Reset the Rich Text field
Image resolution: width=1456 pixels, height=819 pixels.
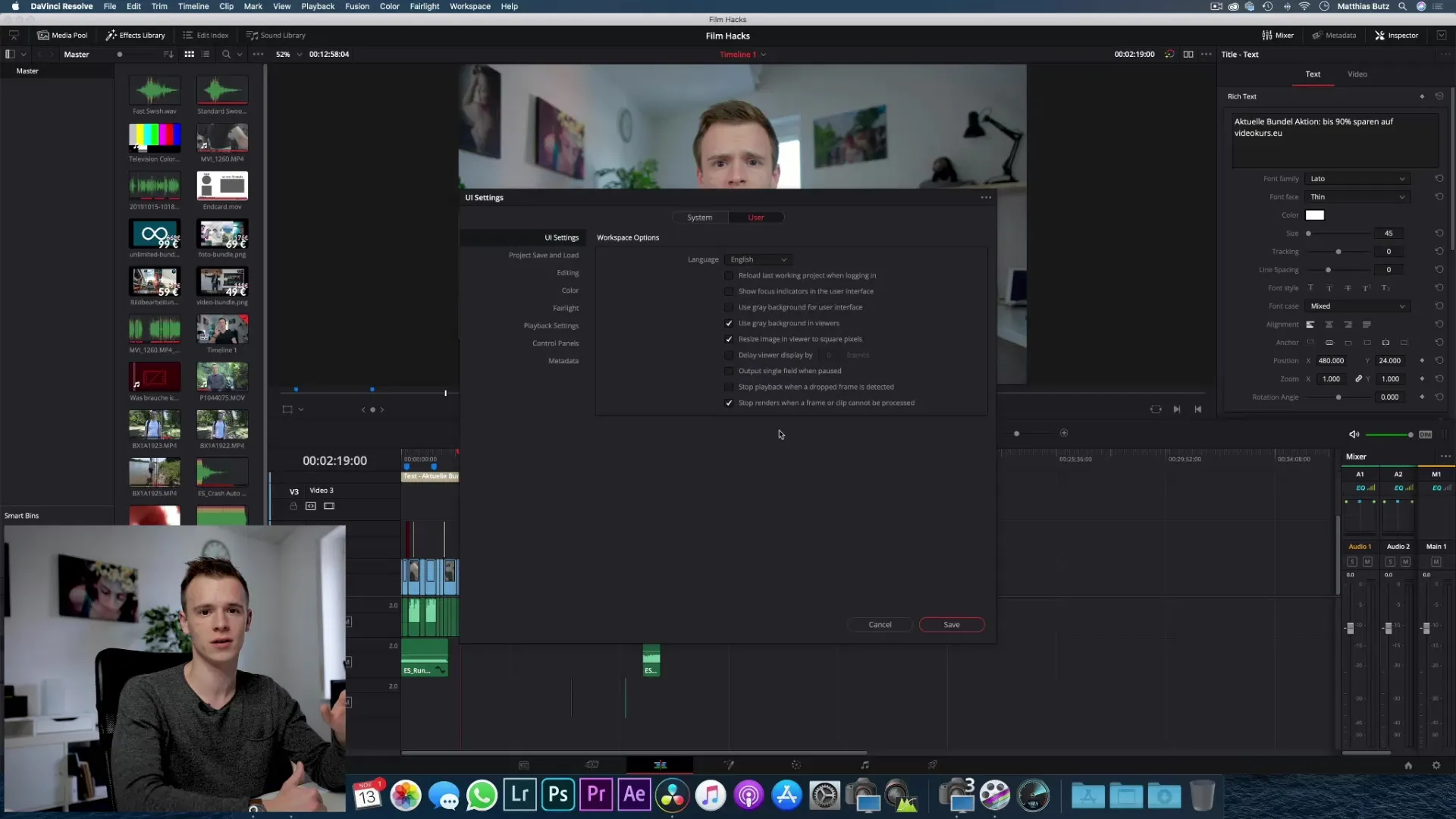(x=1439, y=96)
